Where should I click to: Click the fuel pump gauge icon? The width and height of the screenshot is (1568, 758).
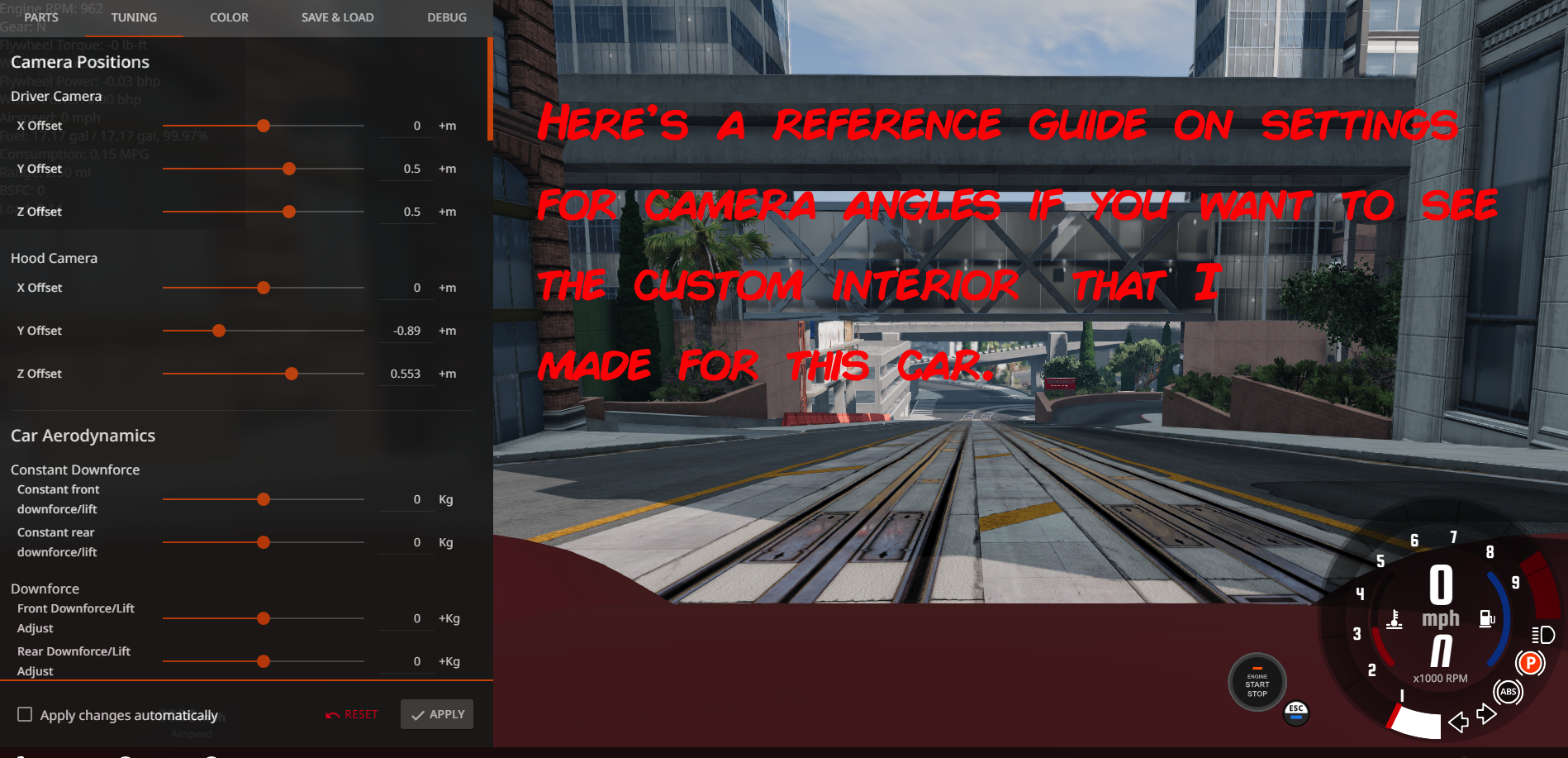pyautogui.click(x=1487, y=618)
